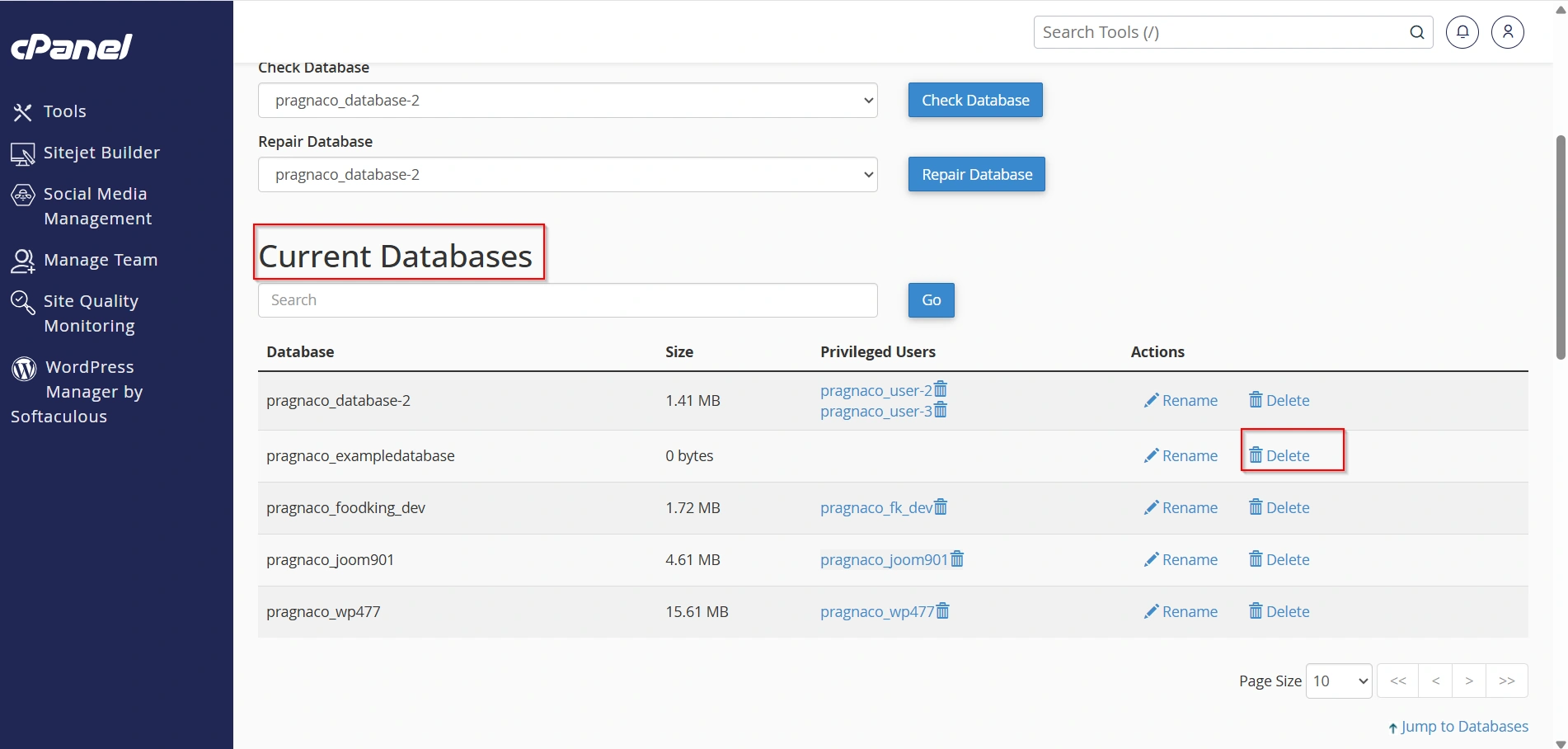Delete pragnaco_joom901 database
The width and height of the screenshot is (1568, 749).
[x=1279, y=559]
